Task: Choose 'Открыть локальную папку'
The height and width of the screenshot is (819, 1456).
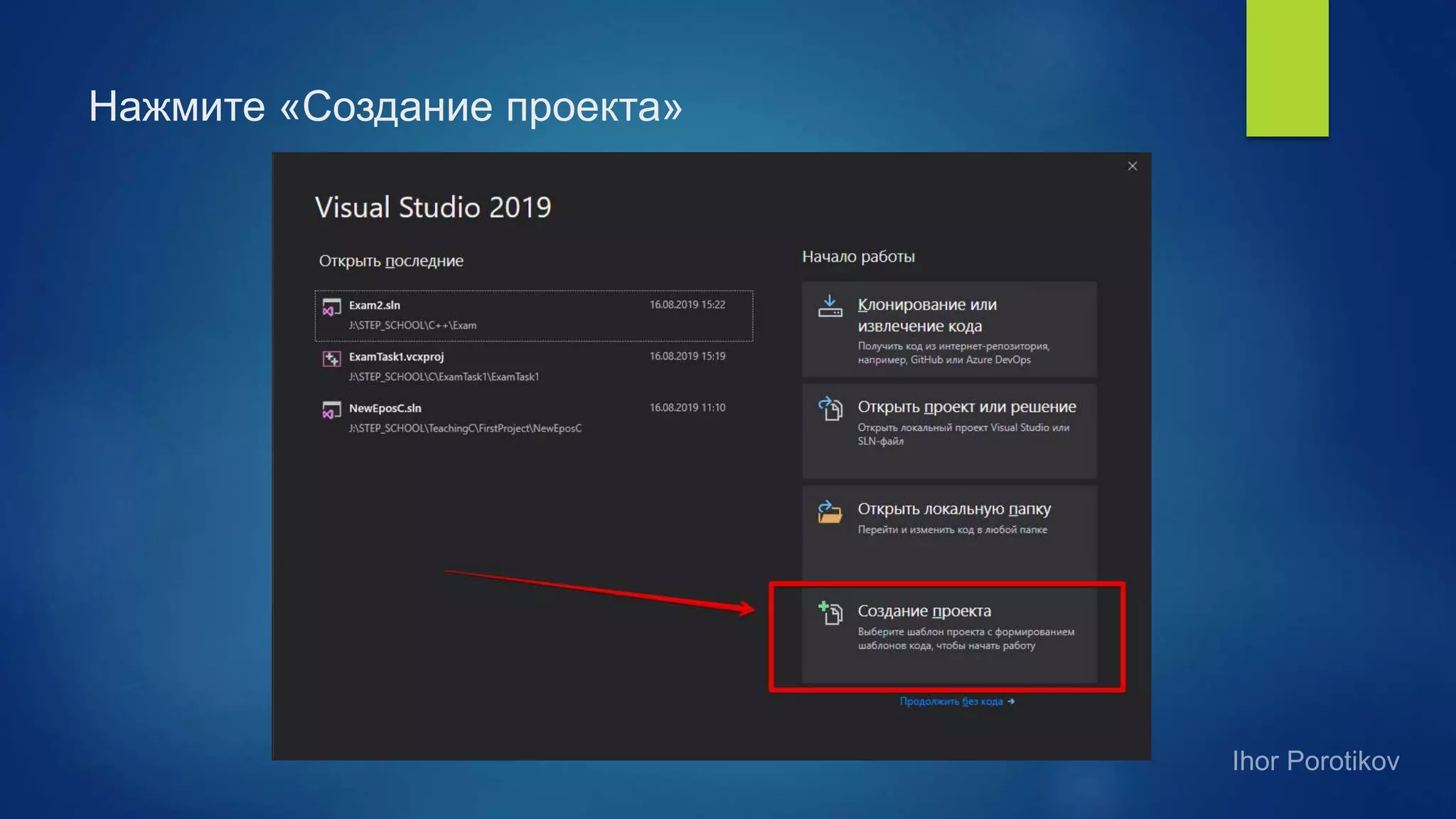Action: (949, 533)
